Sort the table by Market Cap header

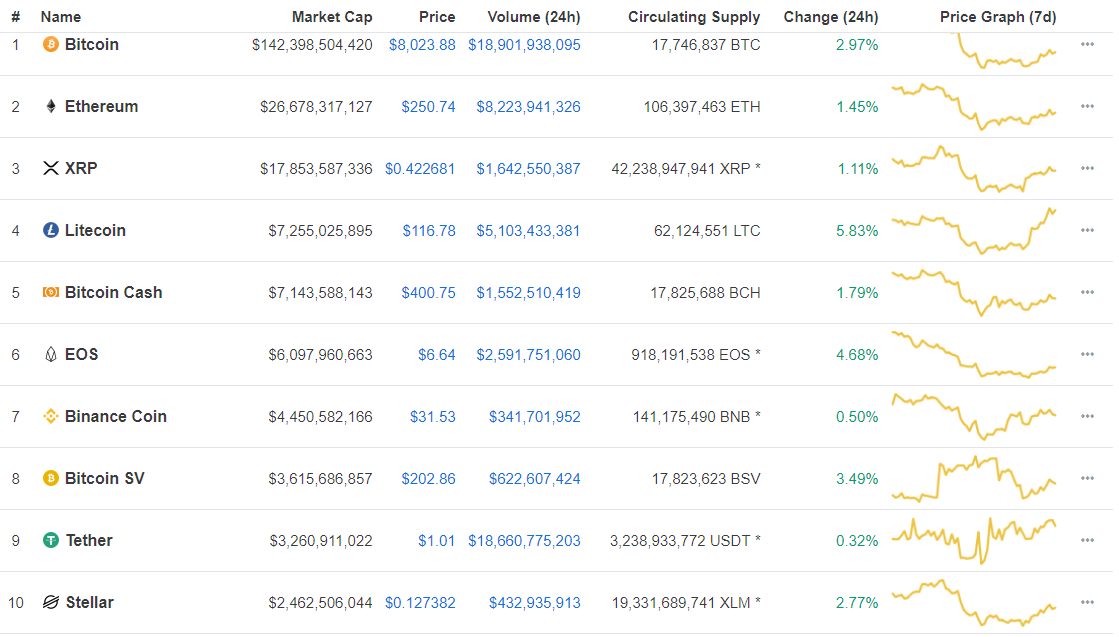click(x=332, y=16)
